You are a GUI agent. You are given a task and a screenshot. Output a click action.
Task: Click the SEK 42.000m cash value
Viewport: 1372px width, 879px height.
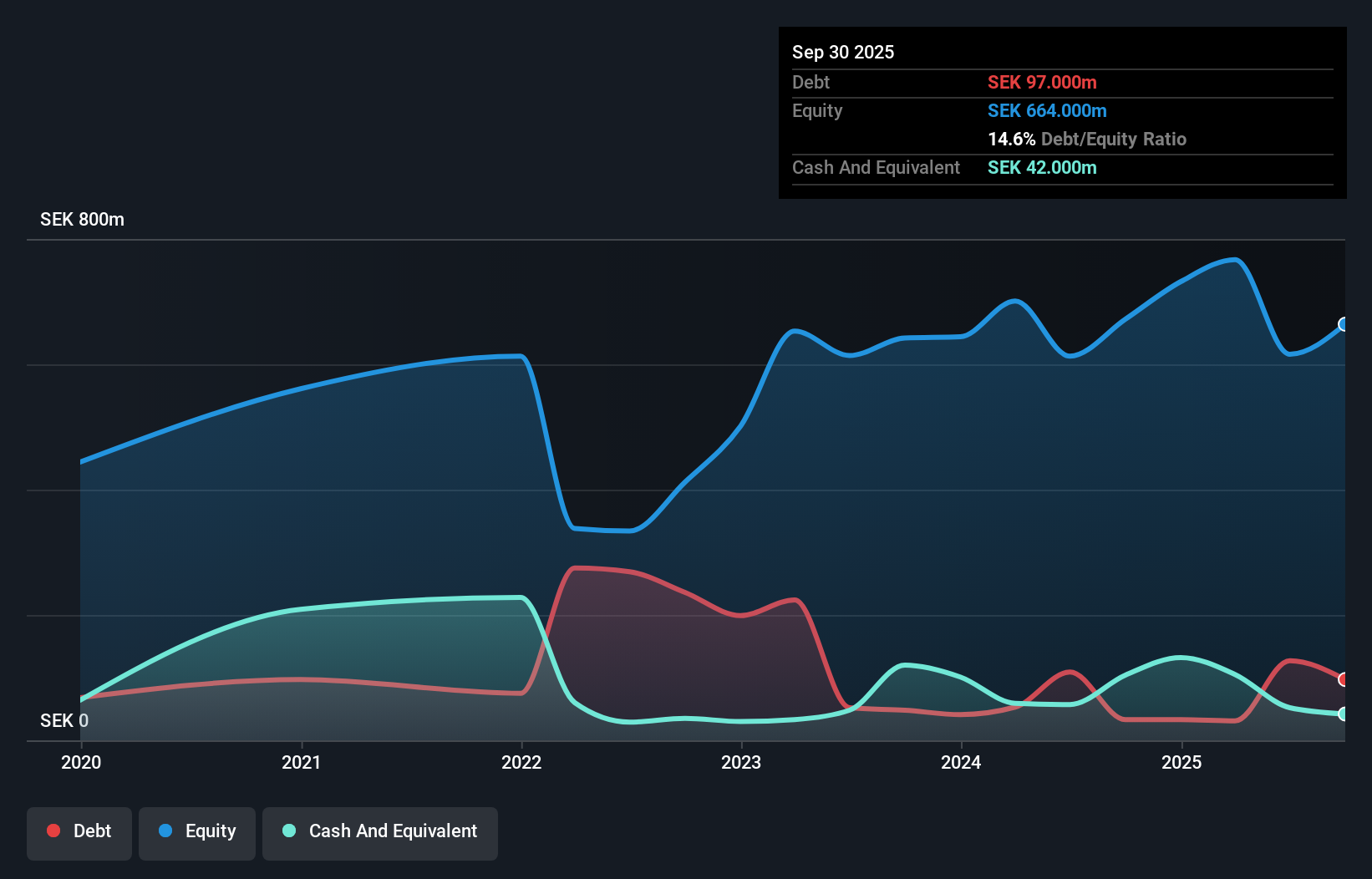point(1041,167)
